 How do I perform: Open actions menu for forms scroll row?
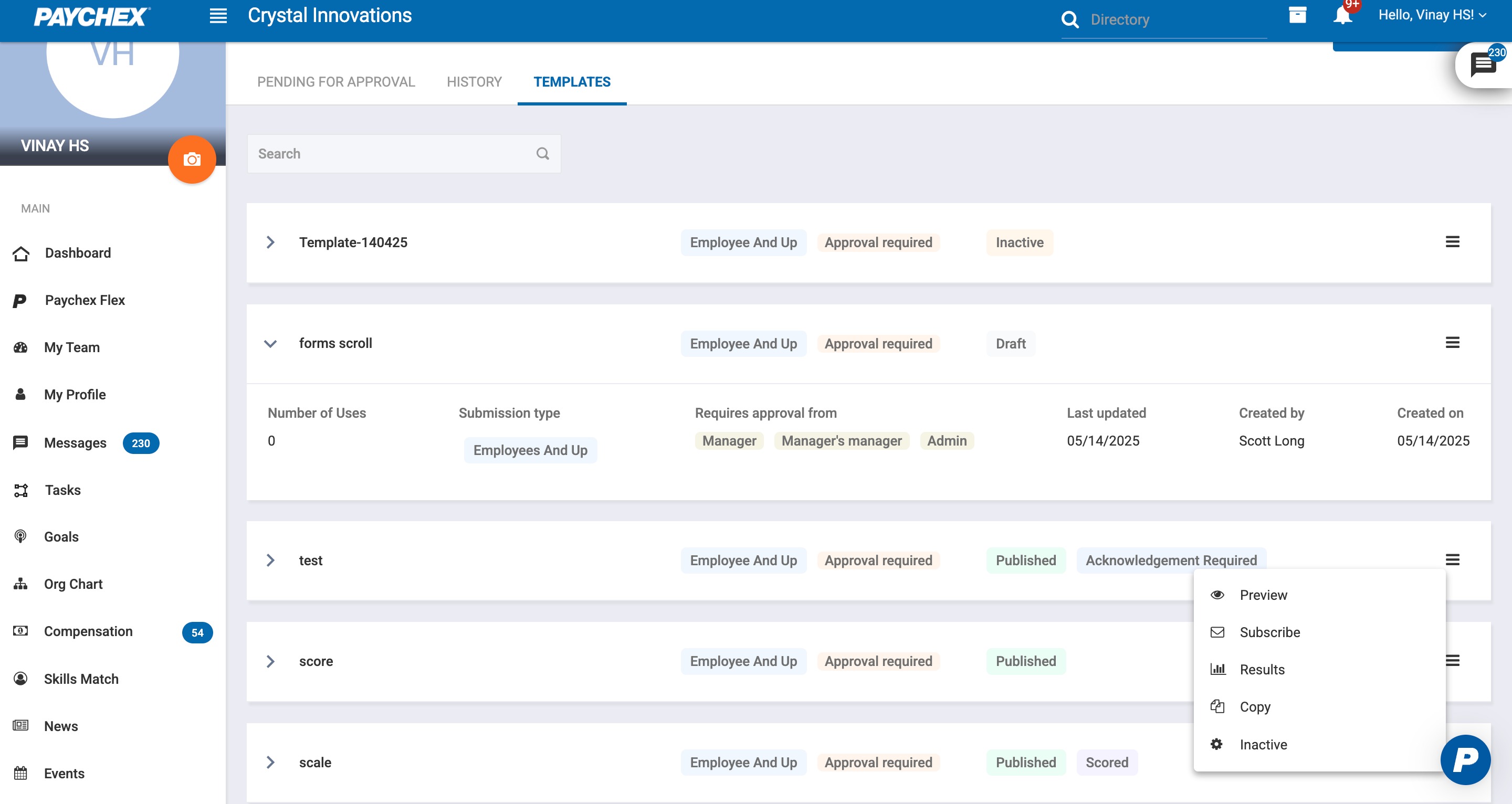[1452, 343]
